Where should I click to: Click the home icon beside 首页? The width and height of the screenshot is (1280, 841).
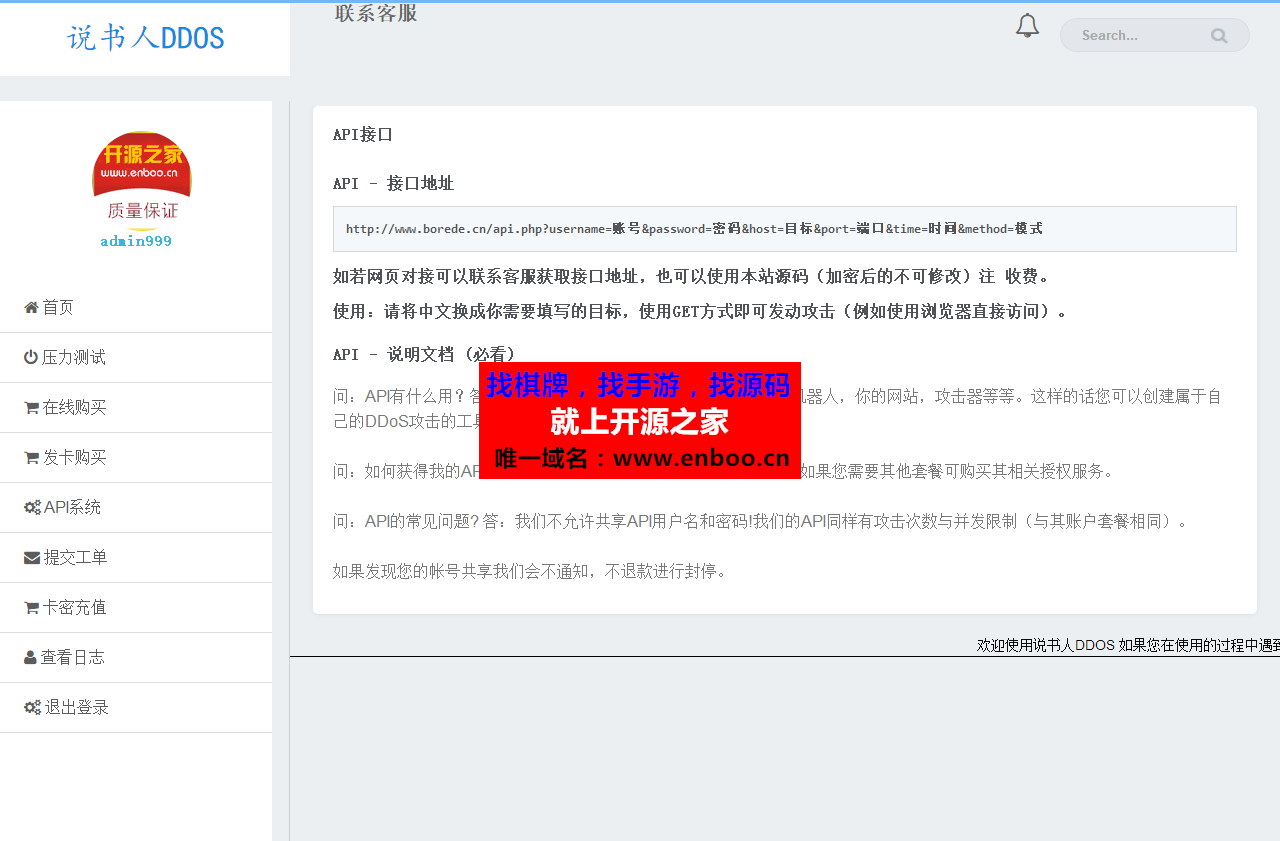click(31, 307)
